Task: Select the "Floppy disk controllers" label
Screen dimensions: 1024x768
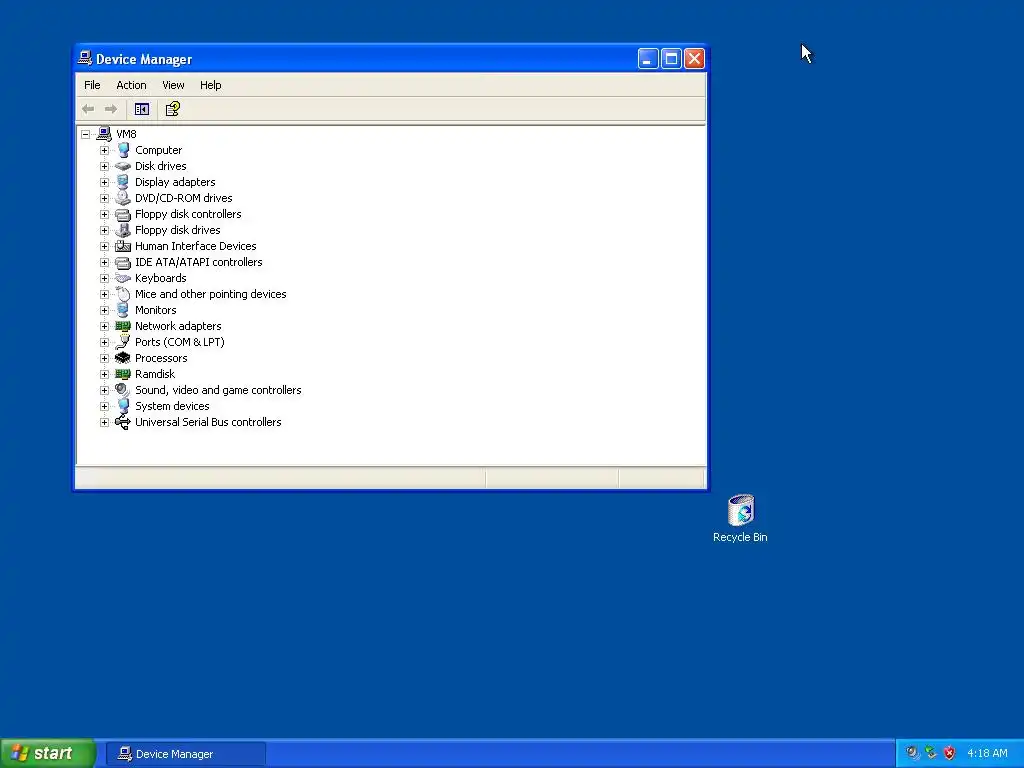Action: 188,214
